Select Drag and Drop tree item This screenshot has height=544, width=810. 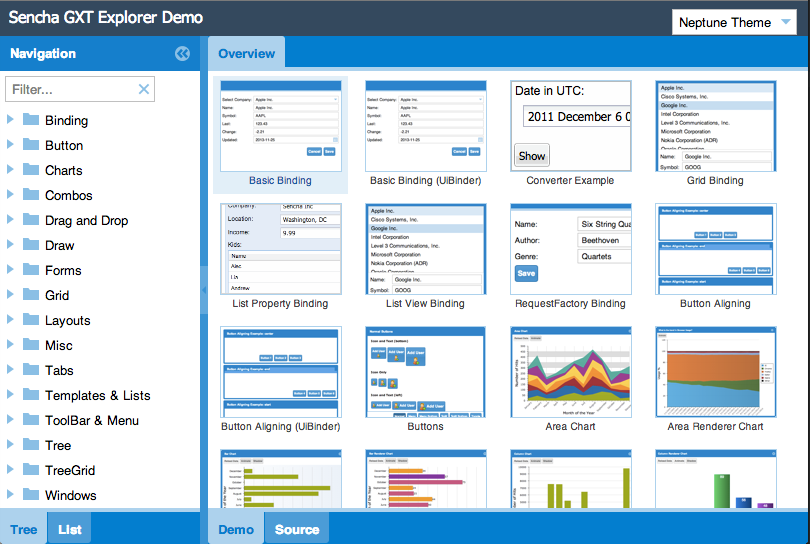point(86,220)
